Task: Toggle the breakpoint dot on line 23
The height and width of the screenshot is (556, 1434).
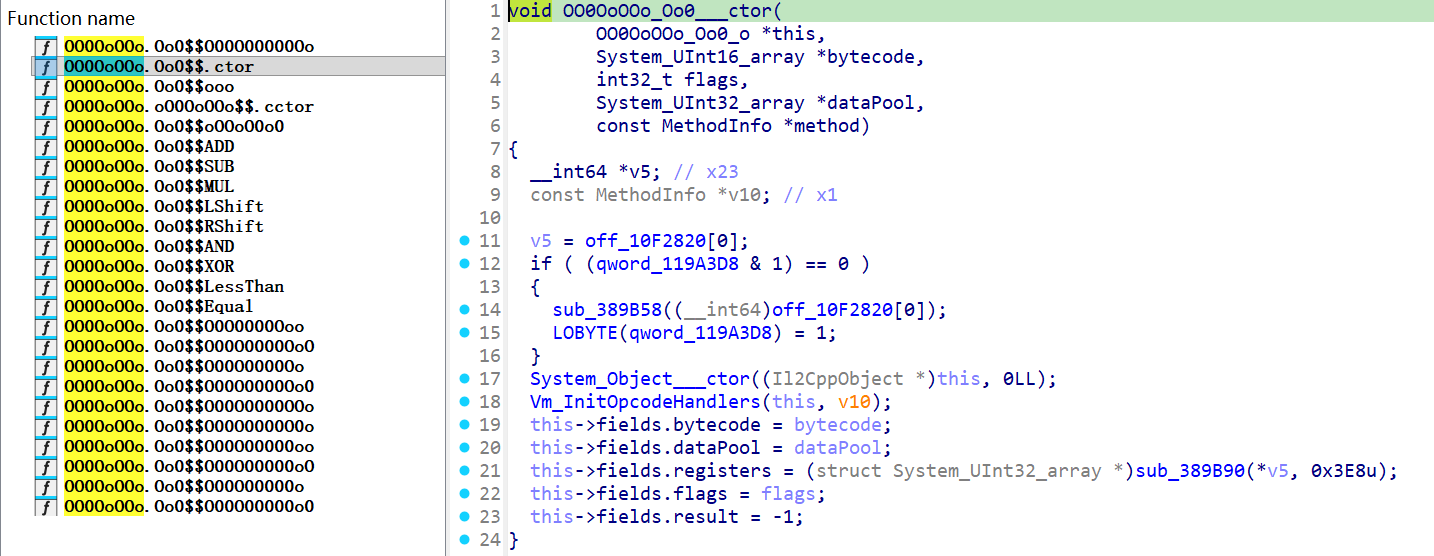Action: tap(464, 517)
